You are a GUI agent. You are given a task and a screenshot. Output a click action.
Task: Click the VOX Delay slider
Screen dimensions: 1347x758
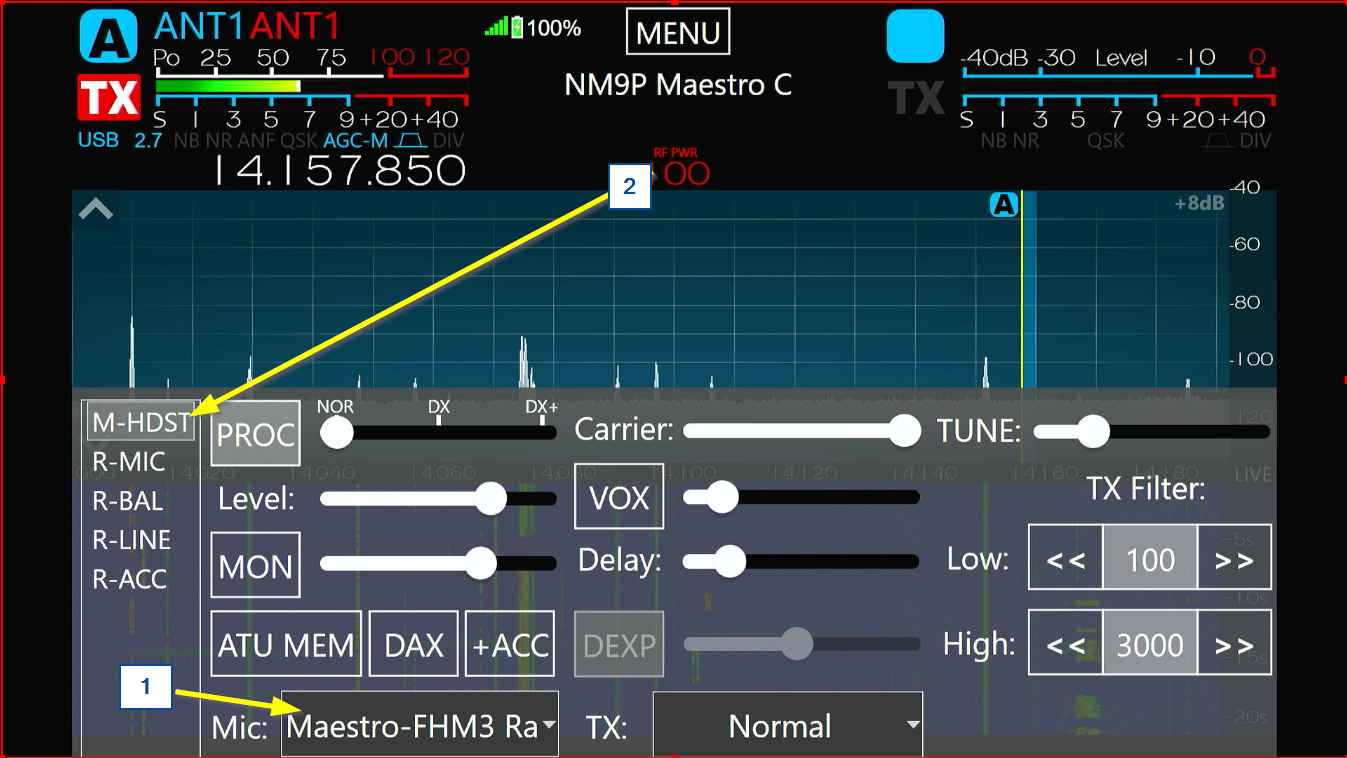tap(801, 561)
